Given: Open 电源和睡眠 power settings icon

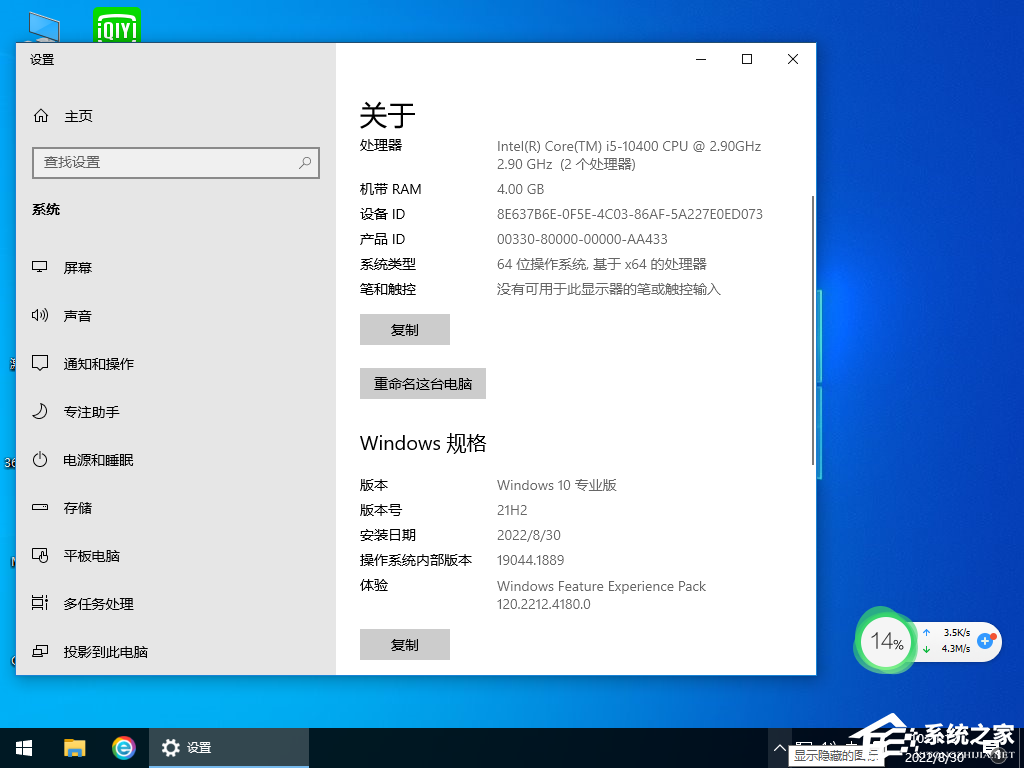Looking at the screenshot, I should 41,459.
